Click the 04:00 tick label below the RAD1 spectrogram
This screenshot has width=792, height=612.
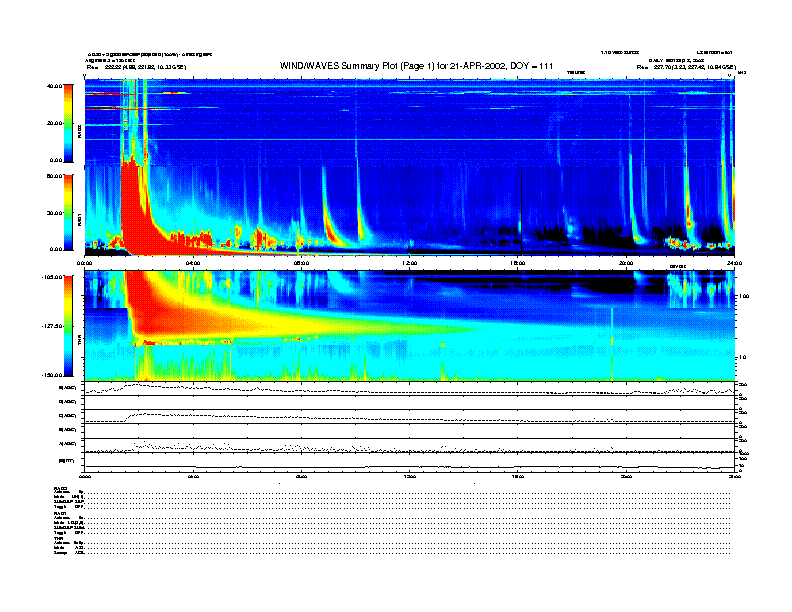coord(193,263)
